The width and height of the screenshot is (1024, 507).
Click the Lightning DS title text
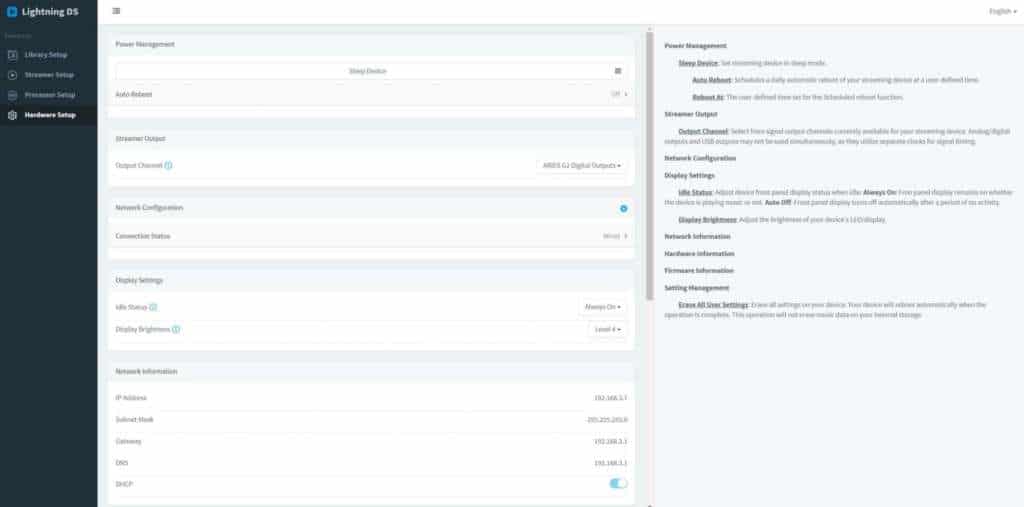point(50,11)
